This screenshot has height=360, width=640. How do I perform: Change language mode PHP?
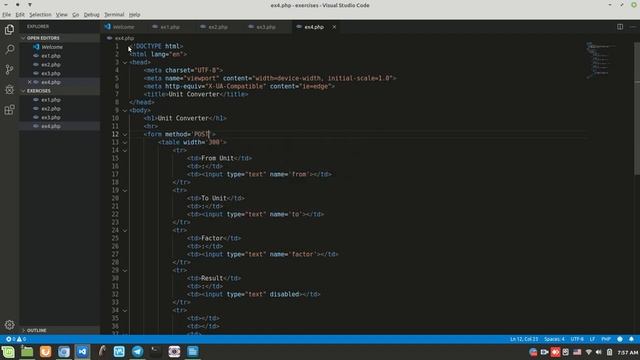pos(606,339)
